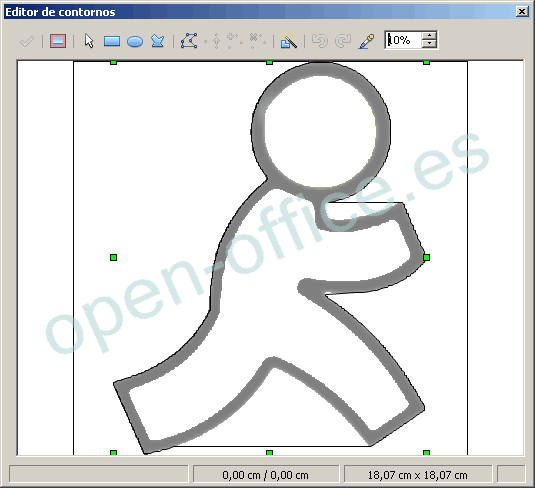Screen dimensions: 535x488
Task: Select the Pipette eyedropper tool
Action: tap(366, 41)
